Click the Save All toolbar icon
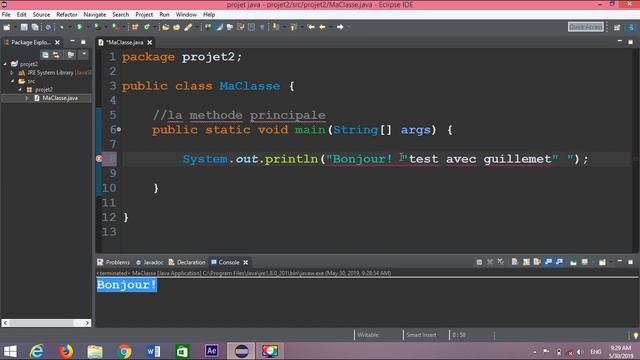The height and width of the screenshot is (360, 640). (35, 27)
